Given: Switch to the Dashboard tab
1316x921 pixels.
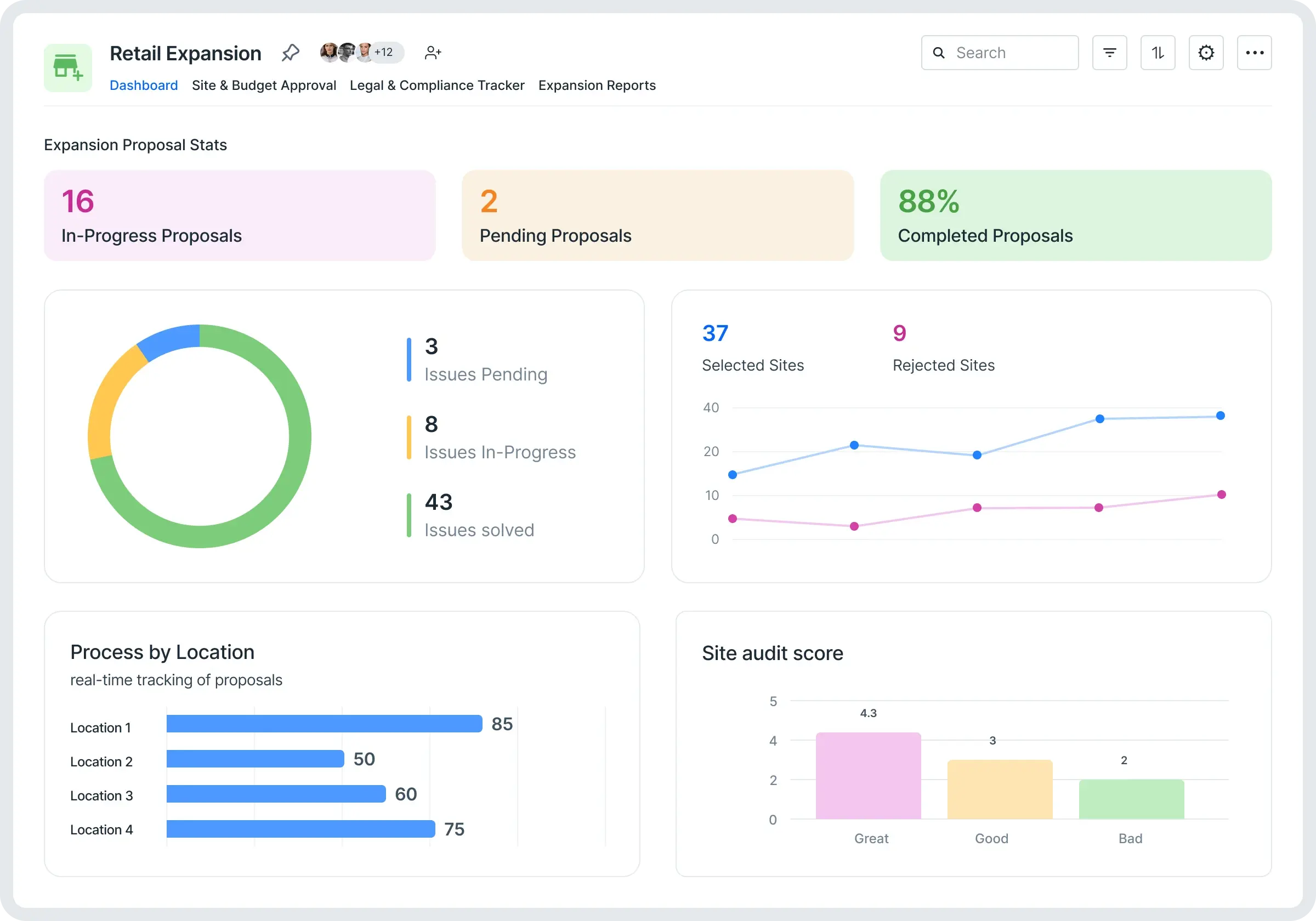Looking at the screenshot, I should click(x=143, y=86).
